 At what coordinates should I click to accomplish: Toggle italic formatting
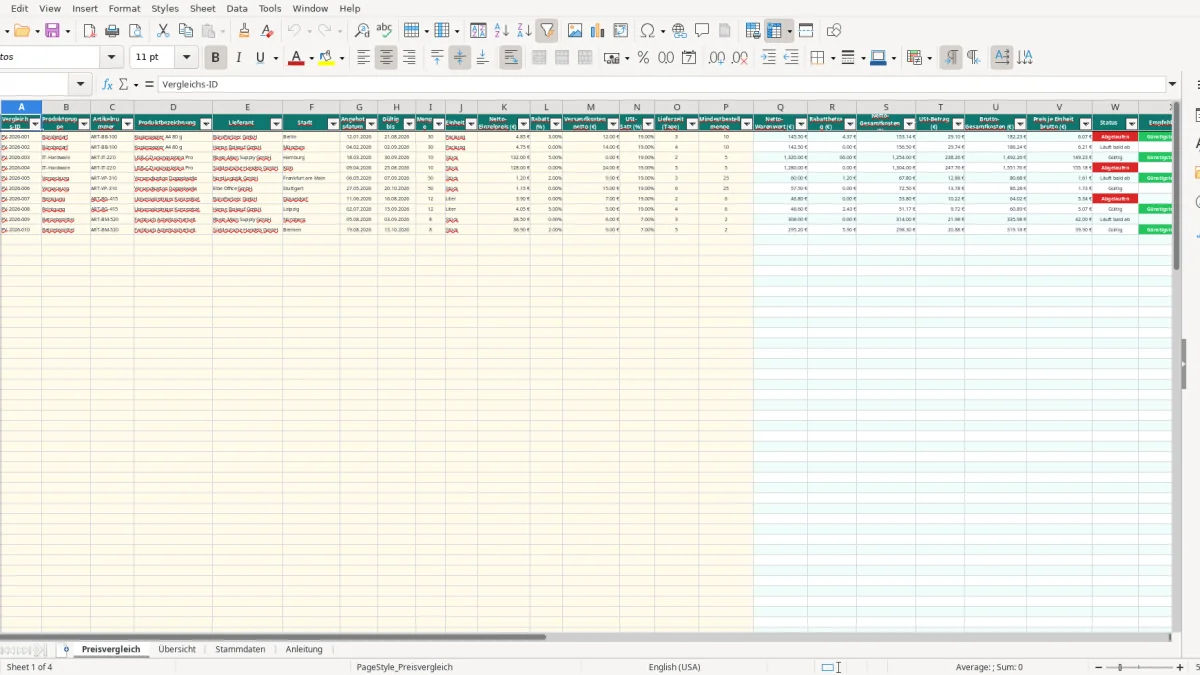(238, 58)
